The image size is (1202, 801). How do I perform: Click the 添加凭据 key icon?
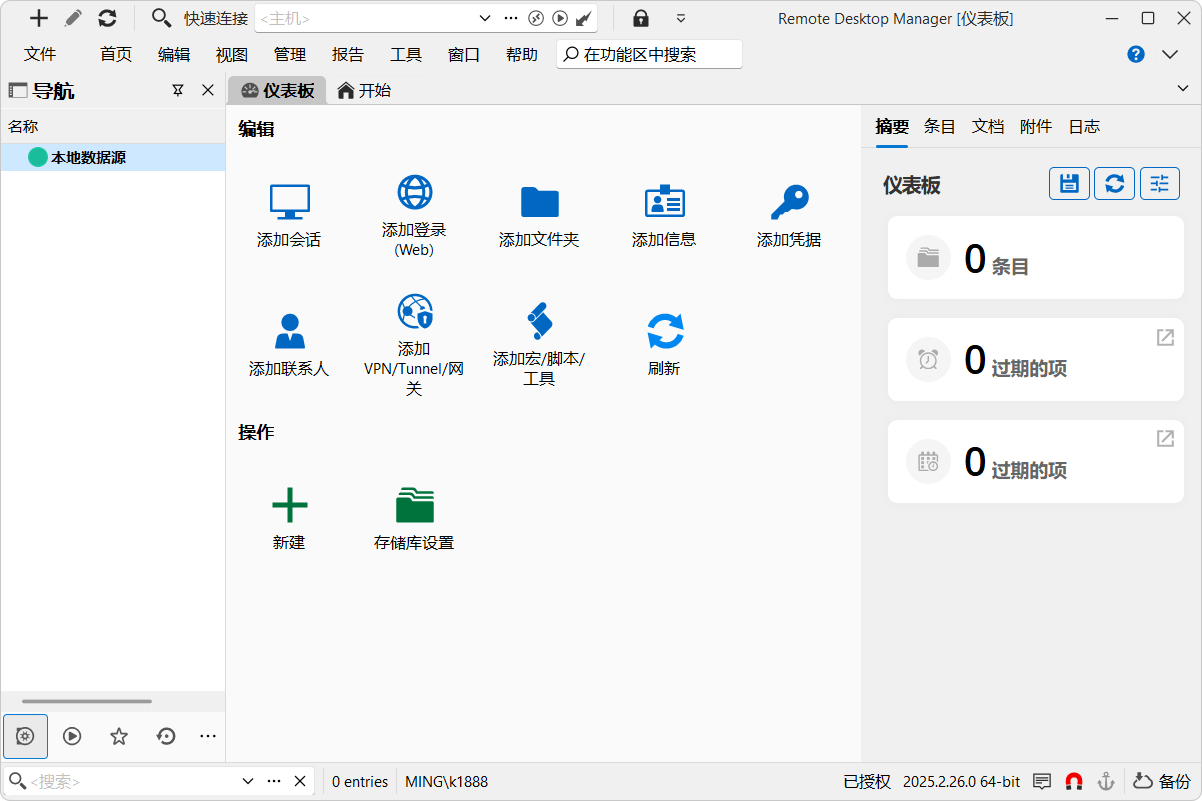pyautogui.click(x=789, y=201)
